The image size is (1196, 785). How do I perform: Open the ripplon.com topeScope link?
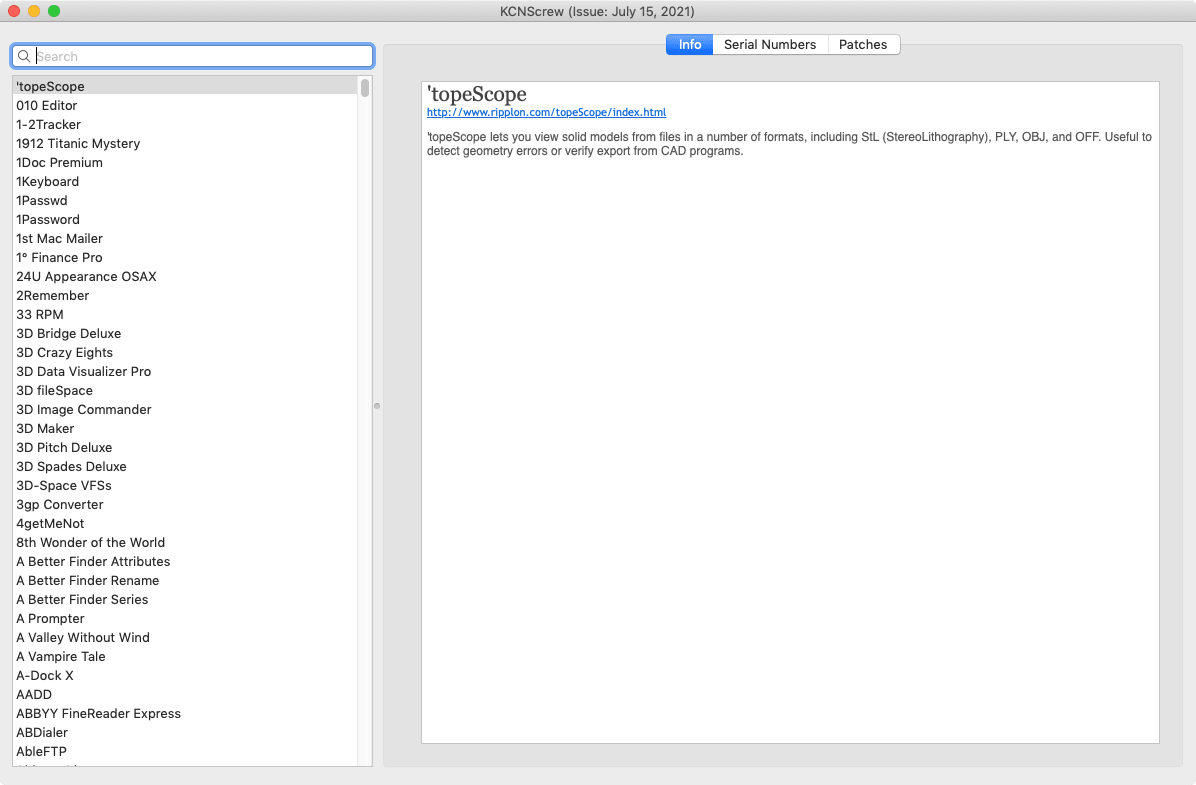(x=546, y=113)
